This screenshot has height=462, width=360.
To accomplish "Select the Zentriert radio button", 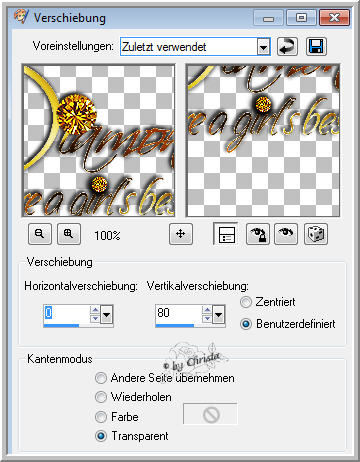I will pyautogui.click(x=246, y=302).
